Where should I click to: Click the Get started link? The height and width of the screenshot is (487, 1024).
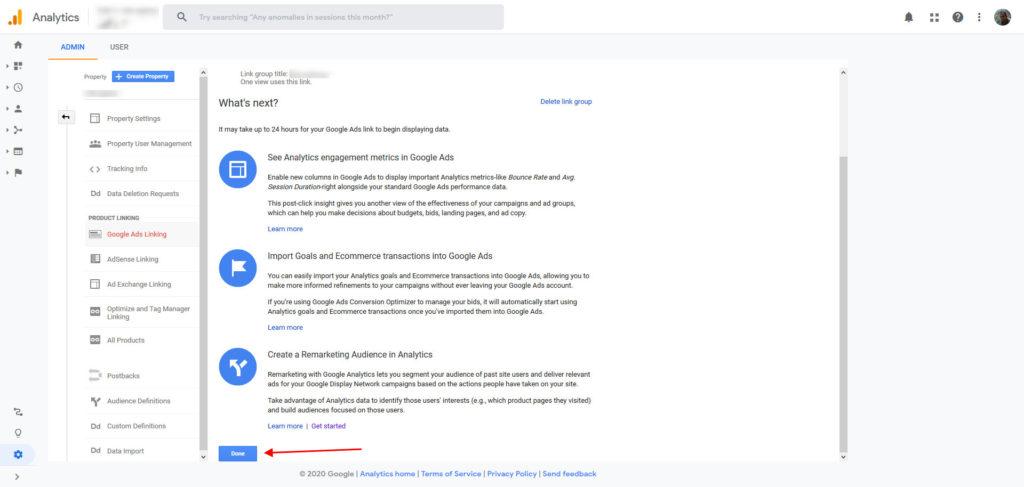[328, 426]
